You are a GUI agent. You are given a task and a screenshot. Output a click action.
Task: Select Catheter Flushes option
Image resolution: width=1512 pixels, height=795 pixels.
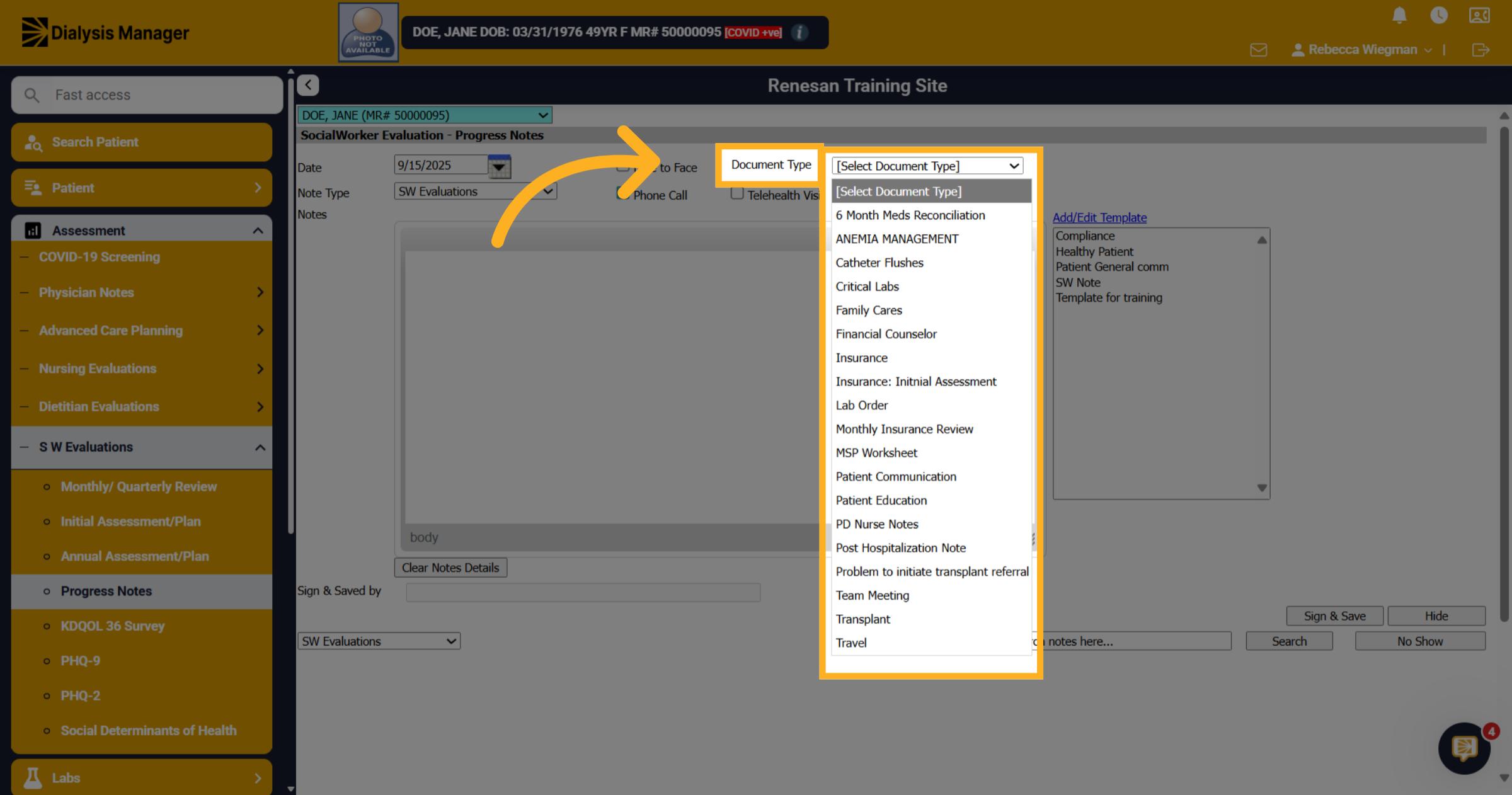[931, 263]
